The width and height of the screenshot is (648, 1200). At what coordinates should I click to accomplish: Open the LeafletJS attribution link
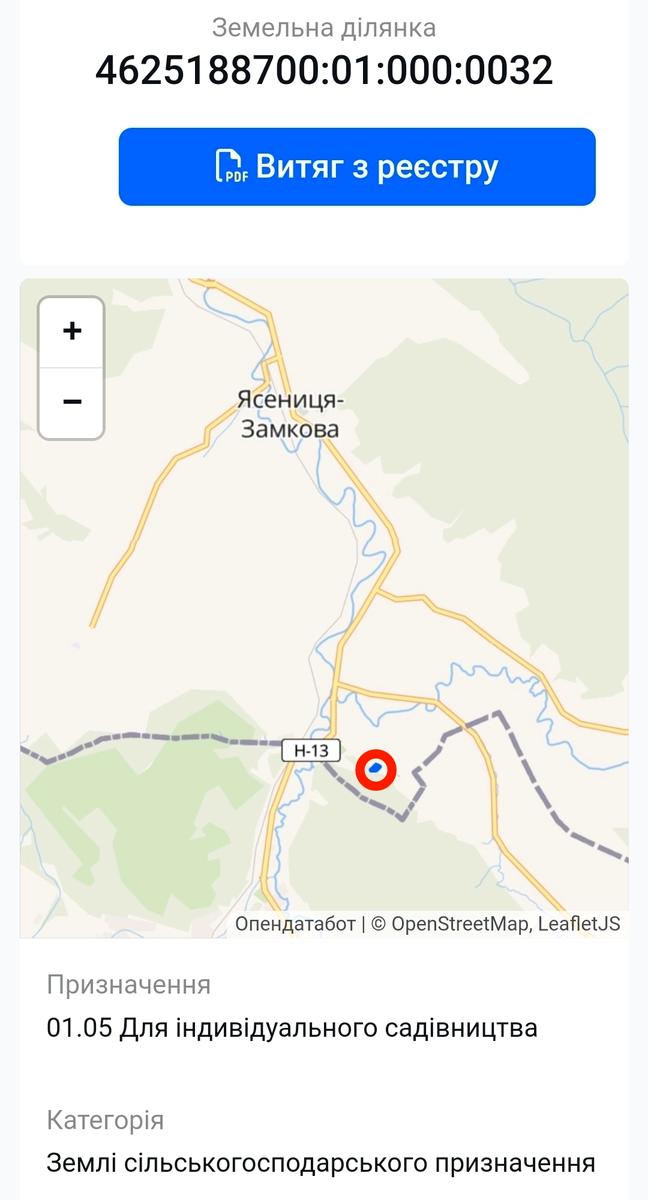click(x=579, y=924)
